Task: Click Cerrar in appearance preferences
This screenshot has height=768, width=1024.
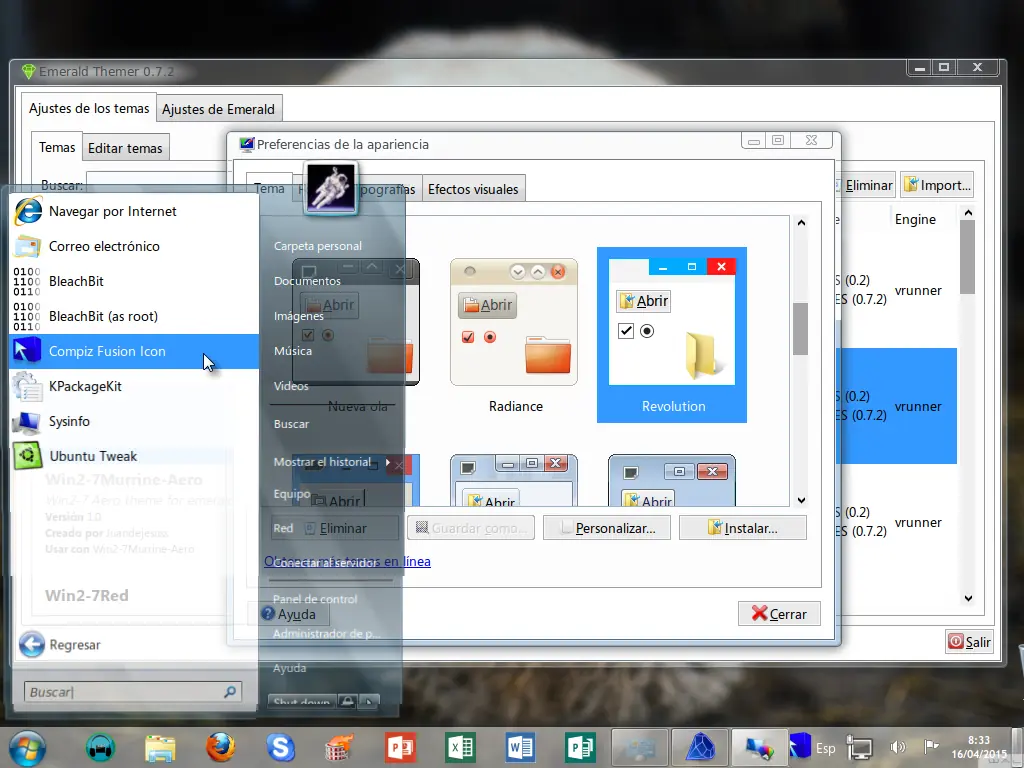Action: pyautogui.click(x=779, y=614)
